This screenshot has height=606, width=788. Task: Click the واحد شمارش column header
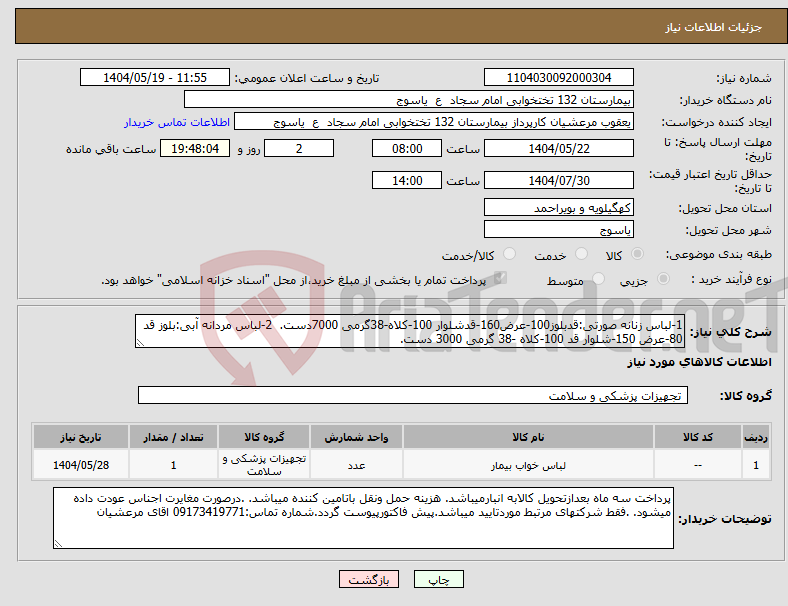(356, 437)
